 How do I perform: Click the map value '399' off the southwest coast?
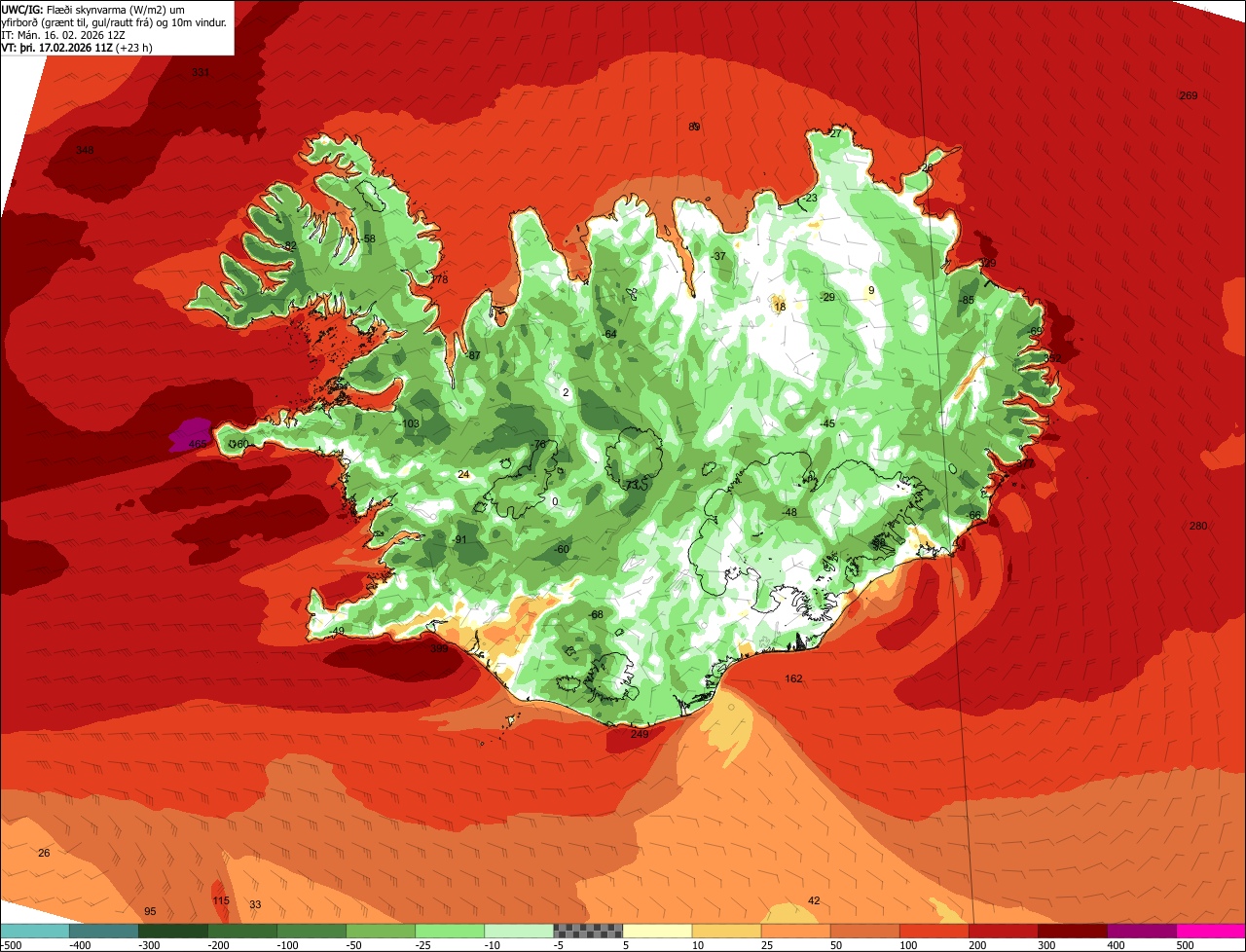pos(439,648)
